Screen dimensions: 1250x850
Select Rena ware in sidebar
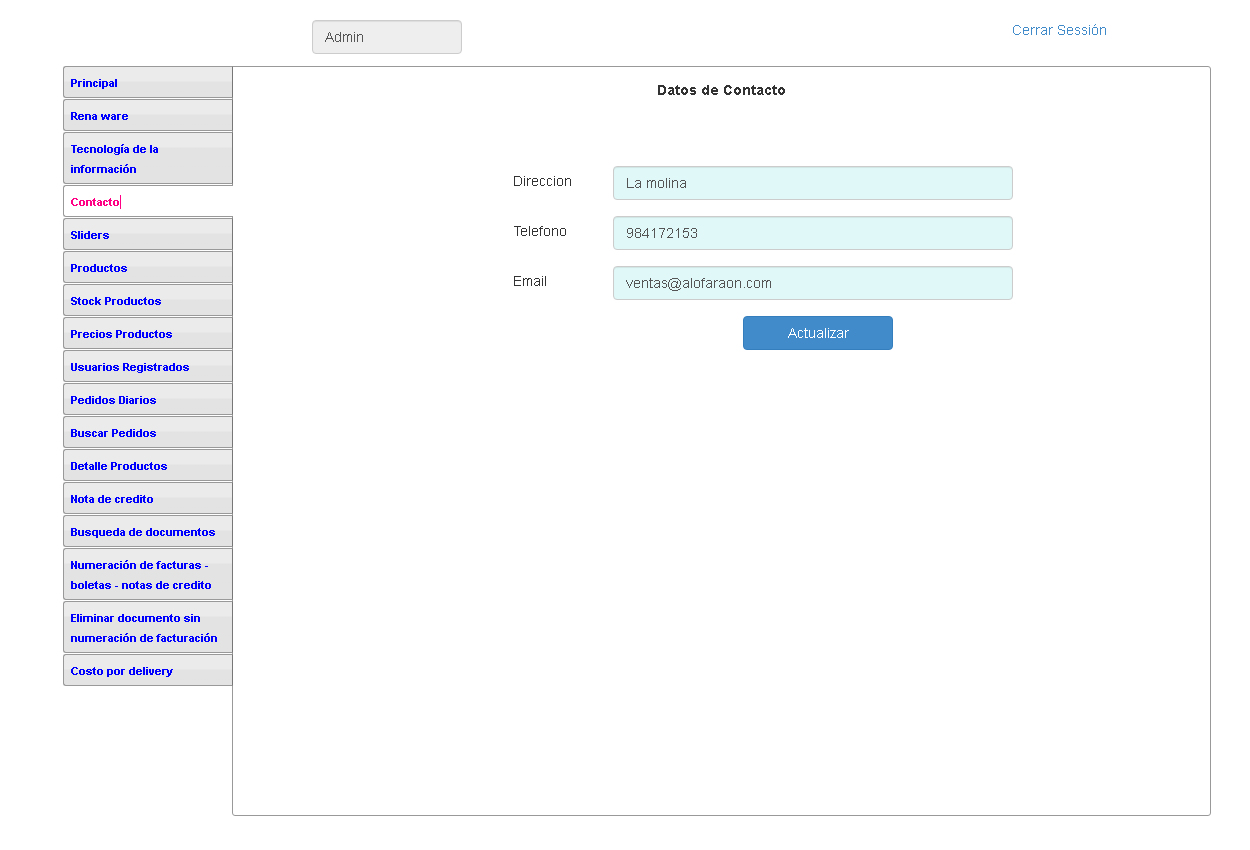(x=99, y=116)
